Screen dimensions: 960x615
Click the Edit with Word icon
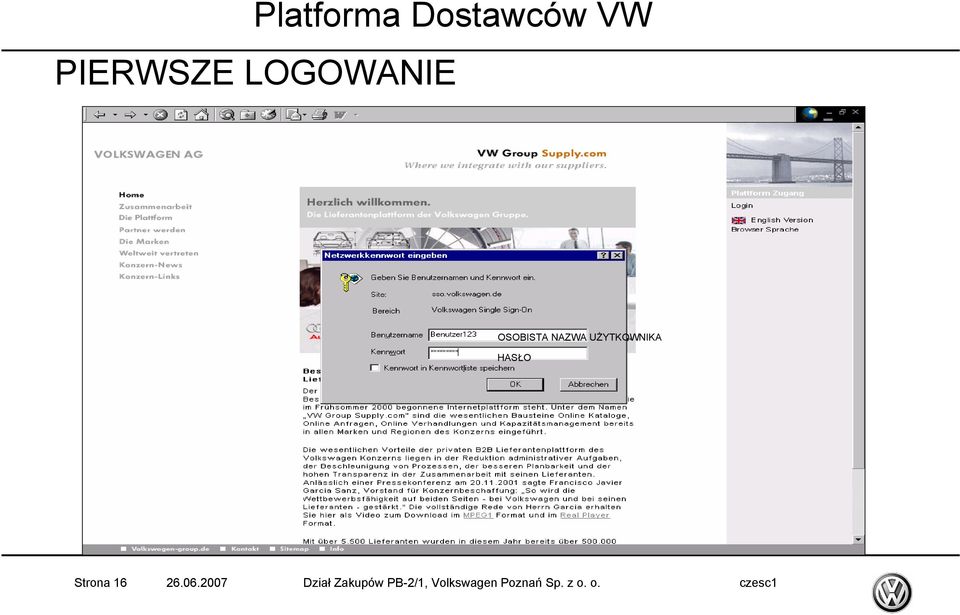click(x=340, y=115)
